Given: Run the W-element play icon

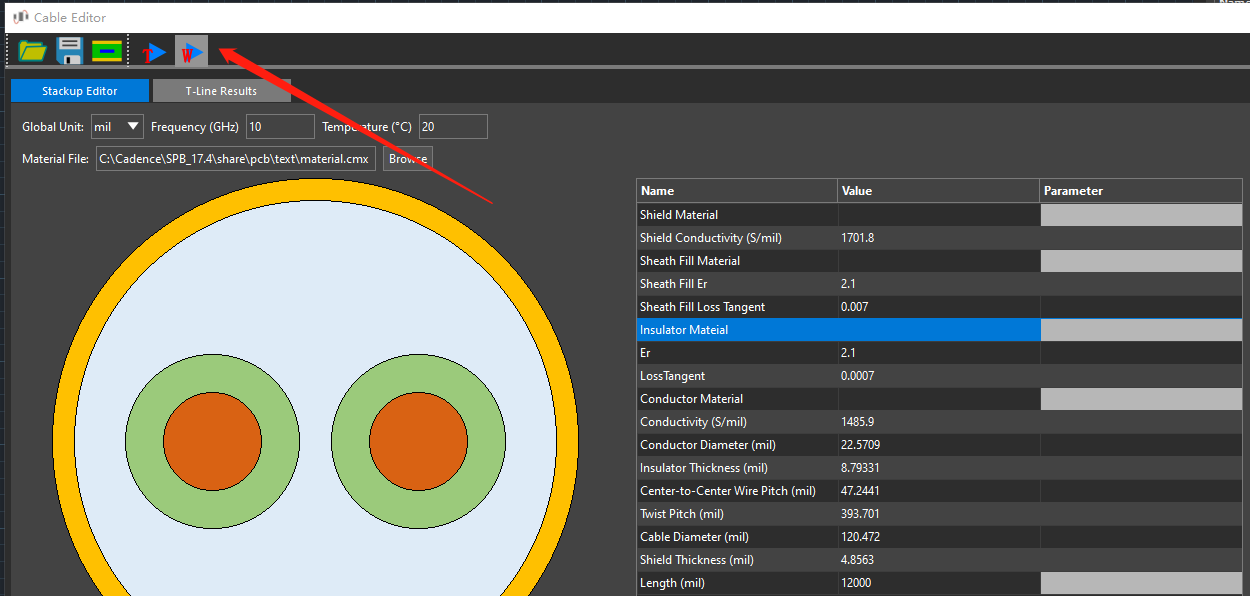Looking at the screenshot, I should [191, 52].
